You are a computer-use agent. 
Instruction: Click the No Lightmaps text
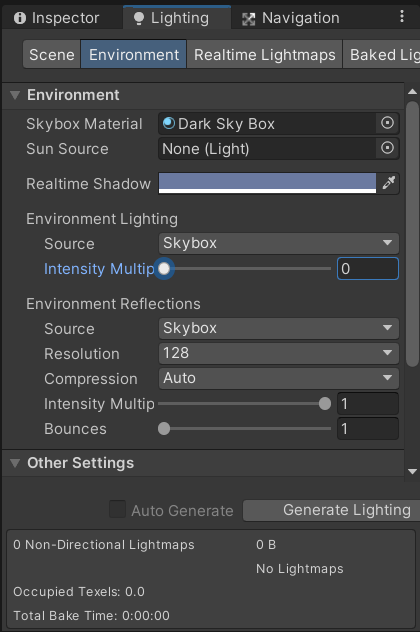pyautogui.click(x=299, y=569)
